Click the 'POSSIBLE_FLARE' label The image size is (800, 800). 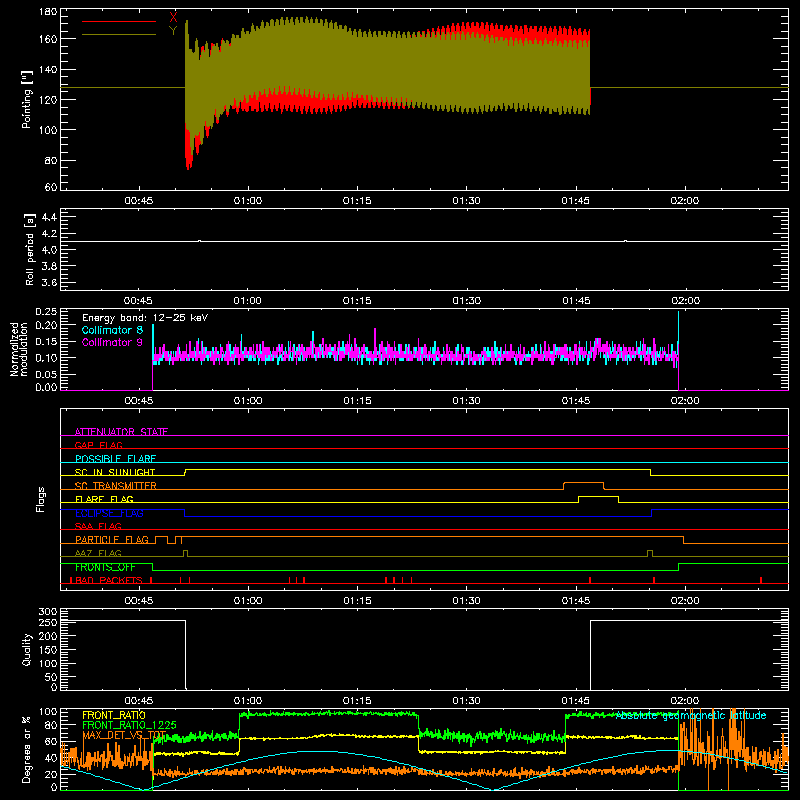pyautogui.click(x=115, y=459)
